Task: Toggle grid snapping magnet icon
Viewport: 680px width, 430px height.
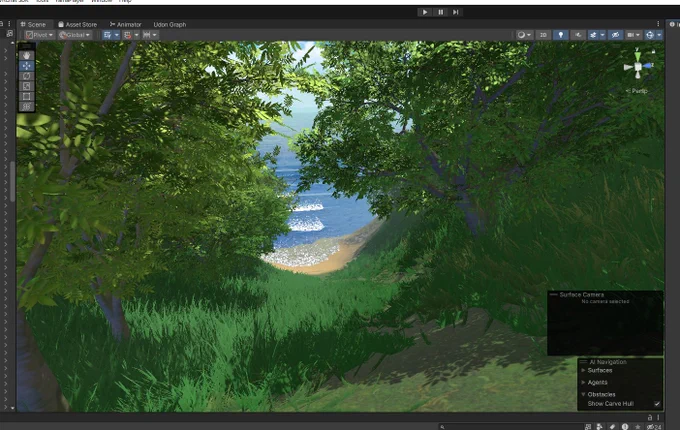Action: [128, 35]
